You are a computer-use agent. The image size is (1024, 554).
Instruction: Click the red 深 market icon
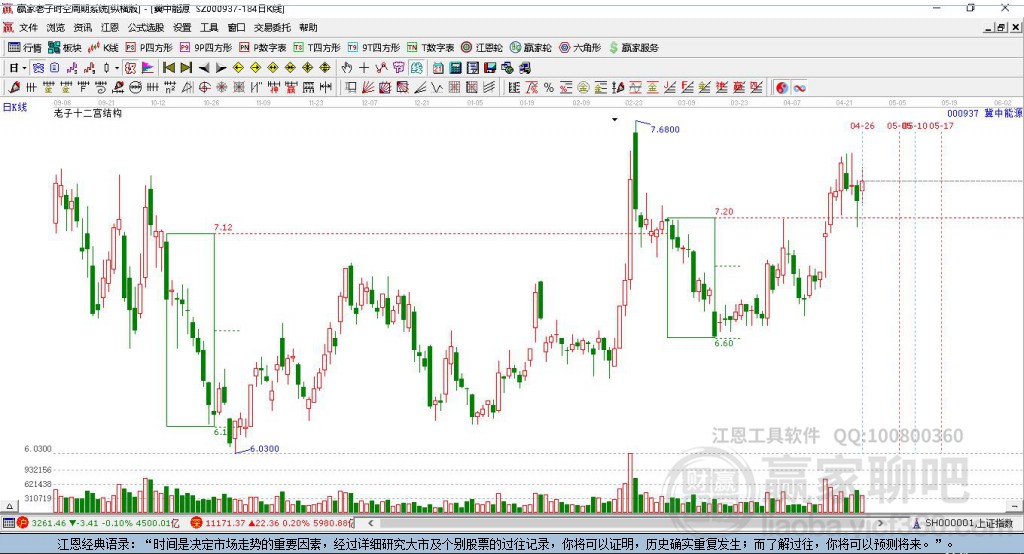[x=197, y=523]
